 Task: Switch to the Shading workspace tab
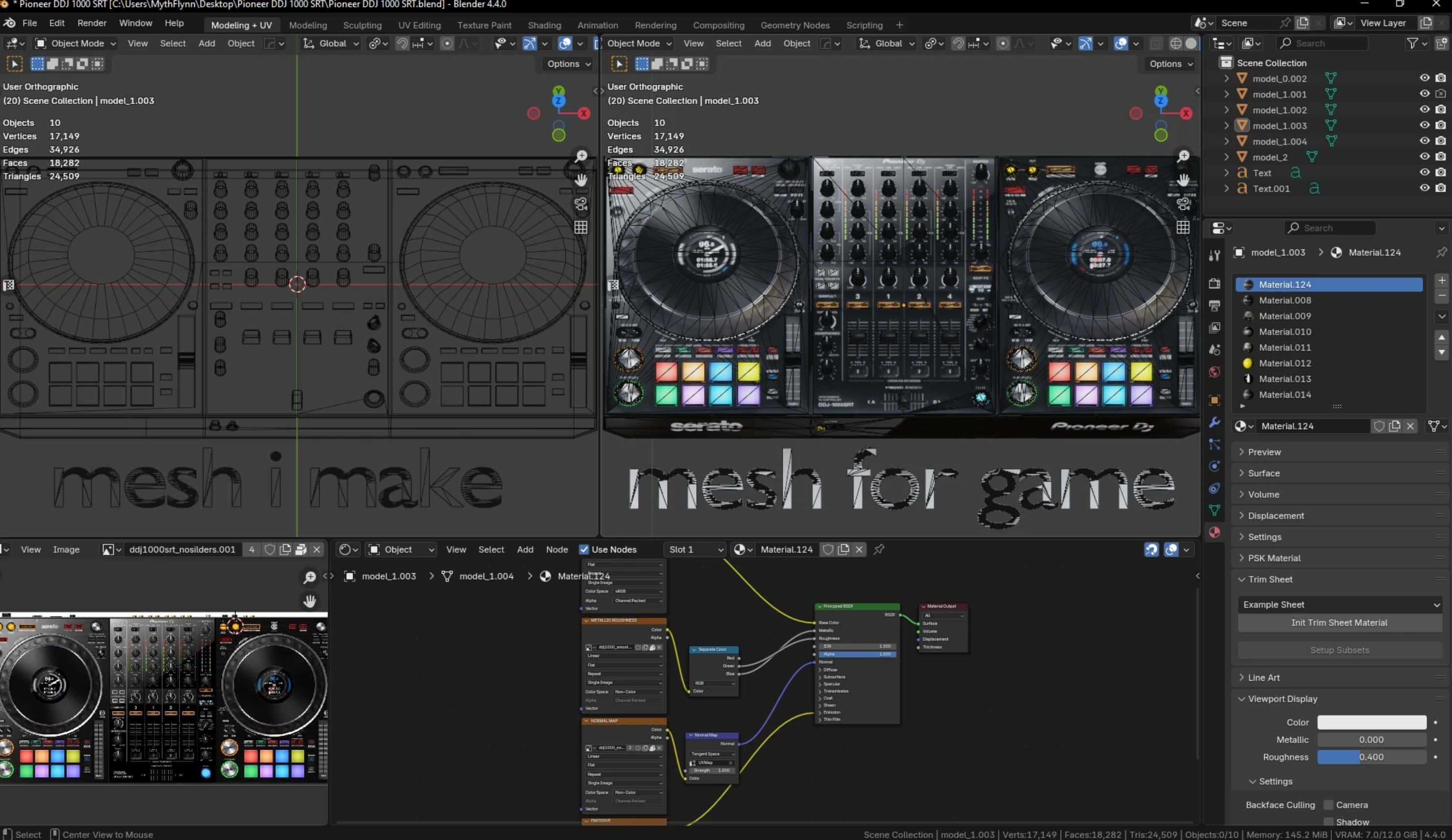pos(544,25)
